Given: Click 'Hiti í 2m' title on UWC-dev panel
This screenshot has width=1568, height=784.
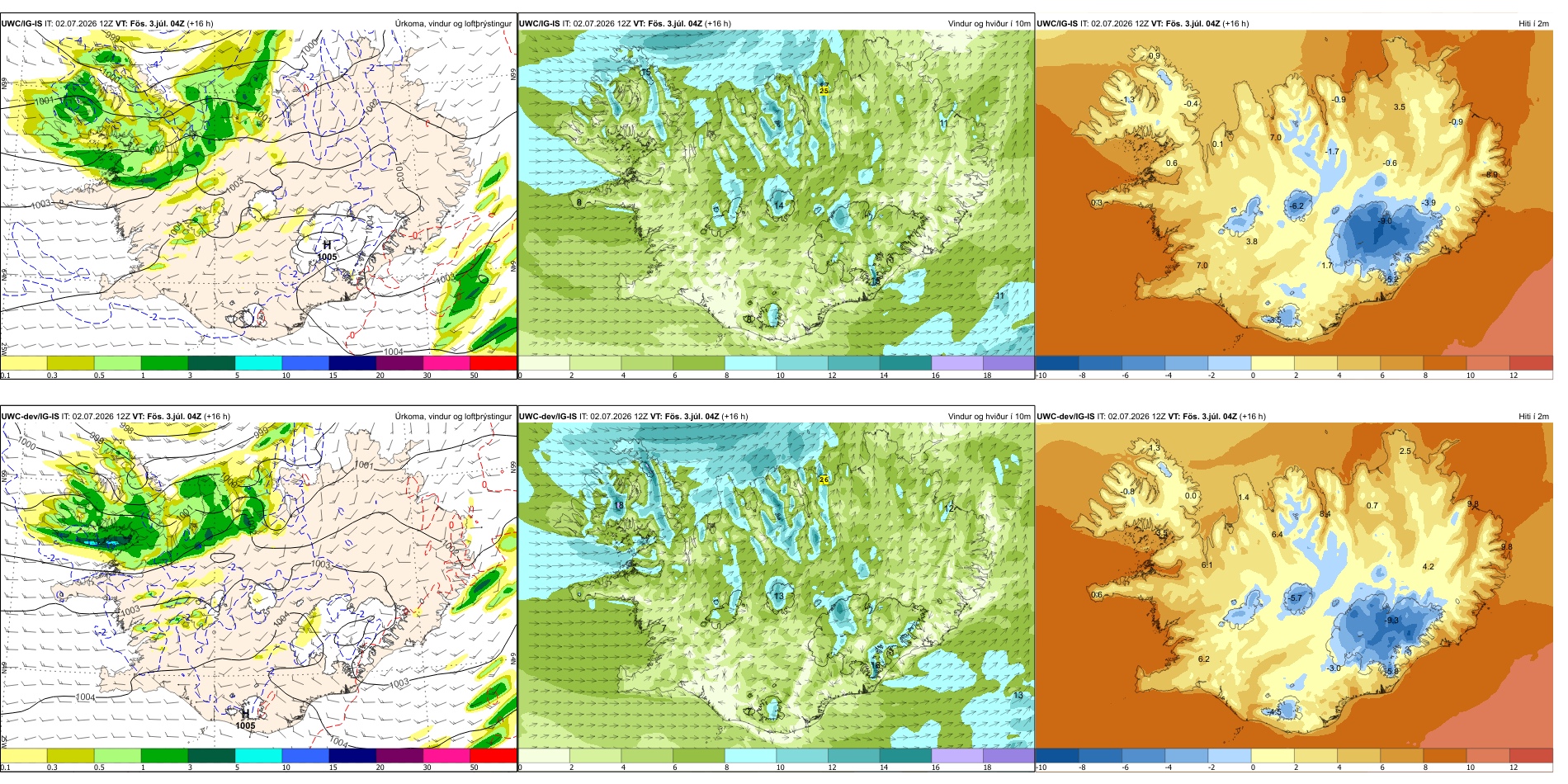Looking at the screenshot, I should 1533,417.
